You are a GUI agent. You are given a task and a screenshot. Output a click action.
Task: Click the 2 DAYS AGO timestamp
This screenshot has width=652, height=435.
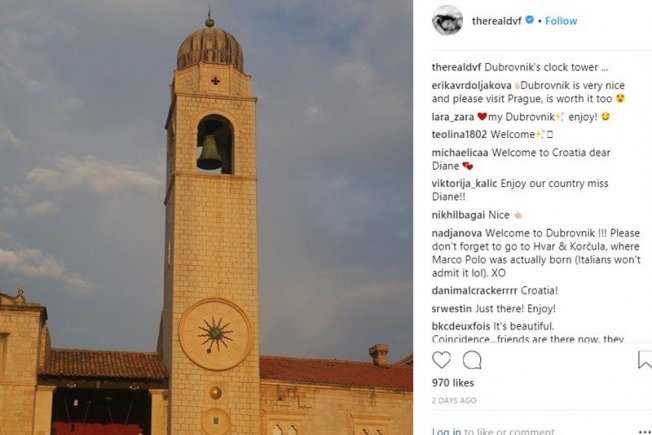[x=454, y=400]
